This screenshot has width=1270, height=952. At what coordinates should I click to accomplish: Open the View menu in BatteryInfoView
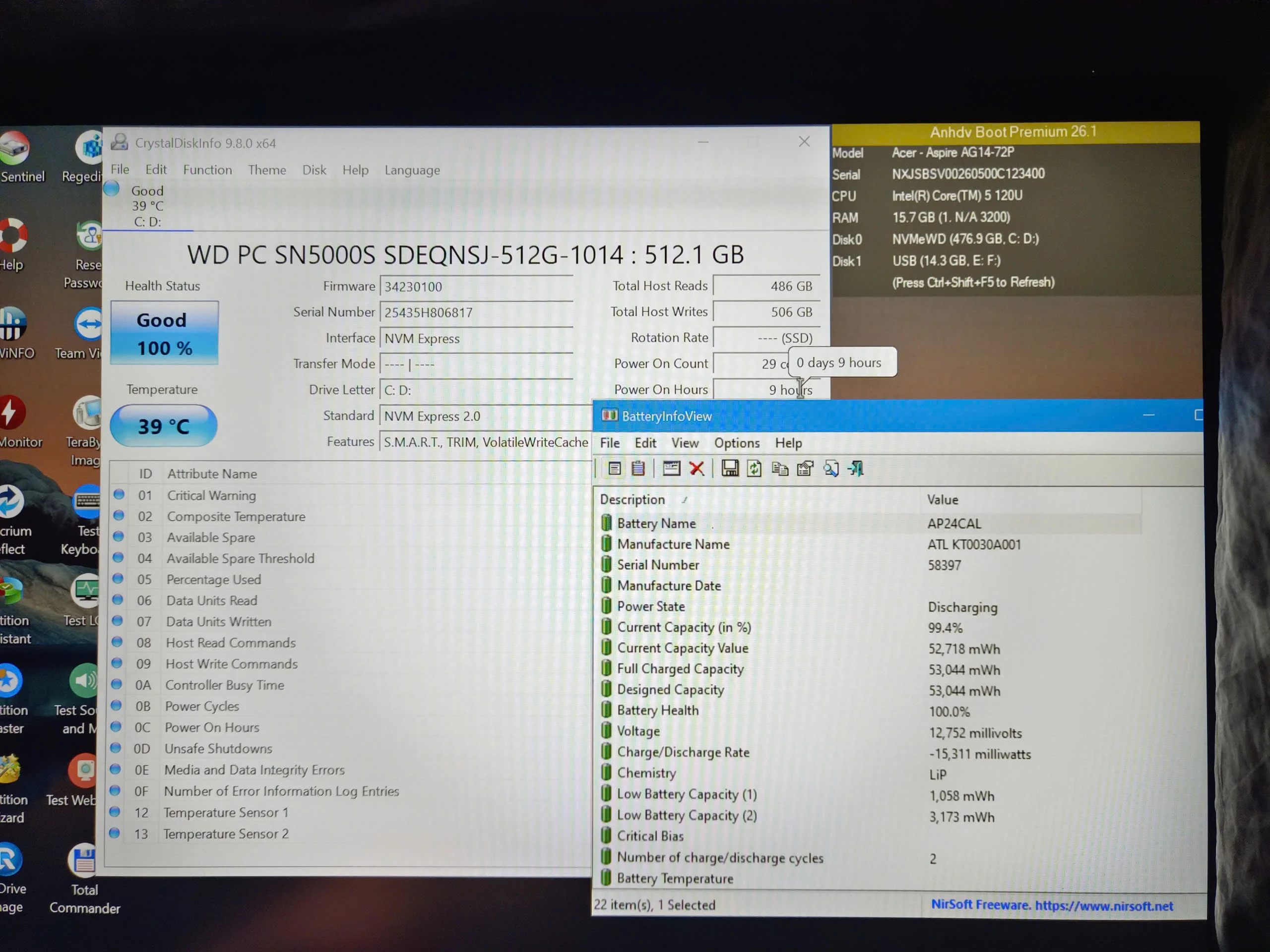tap(685, 443)
